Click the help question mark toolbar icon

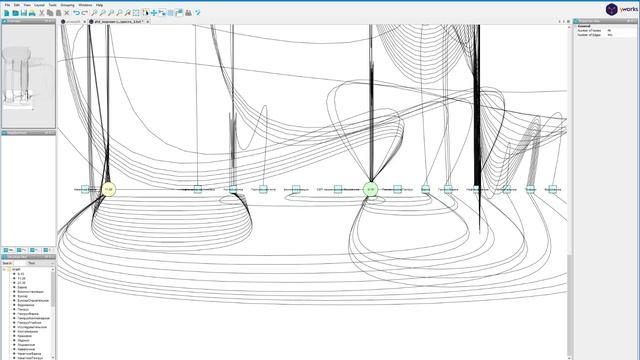click(x=198, y=13)
